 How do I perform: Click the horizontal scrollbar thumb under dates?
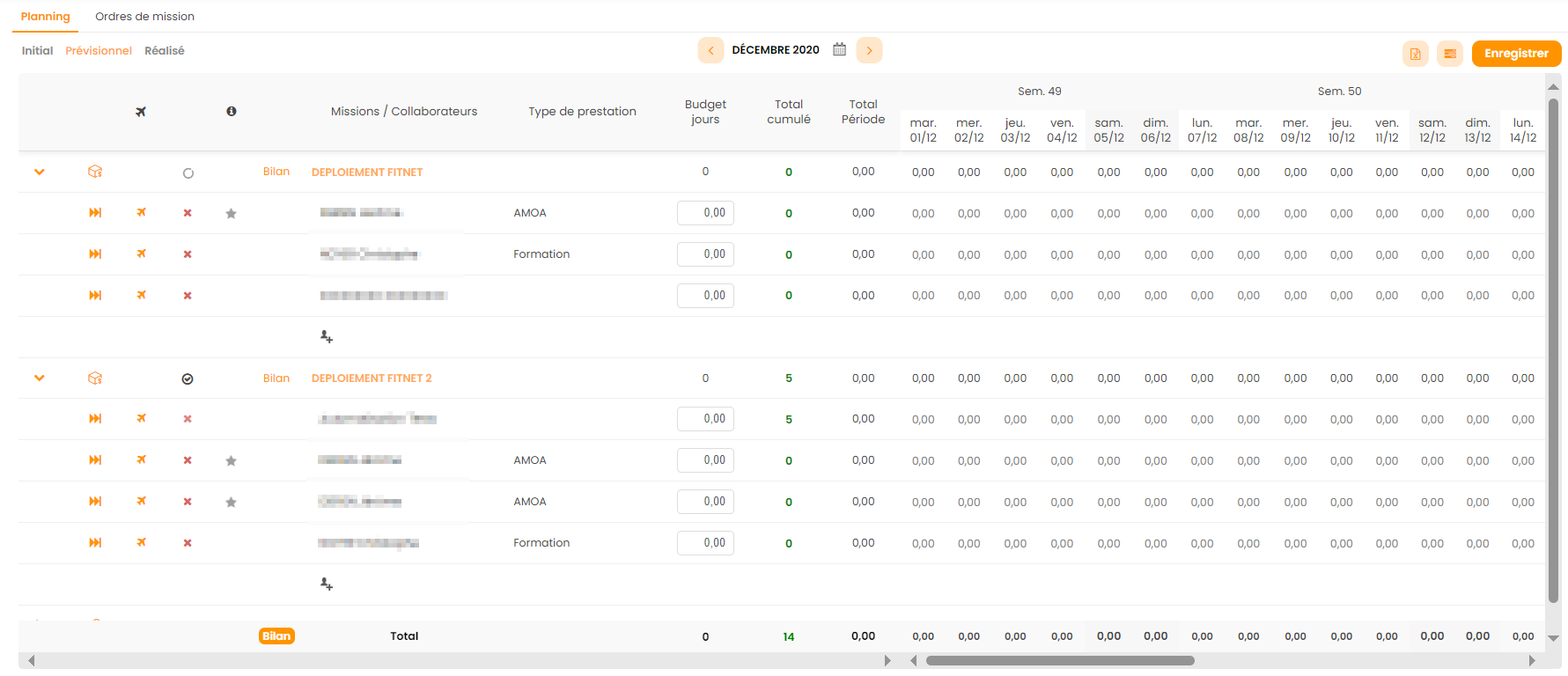[1059, 660]
